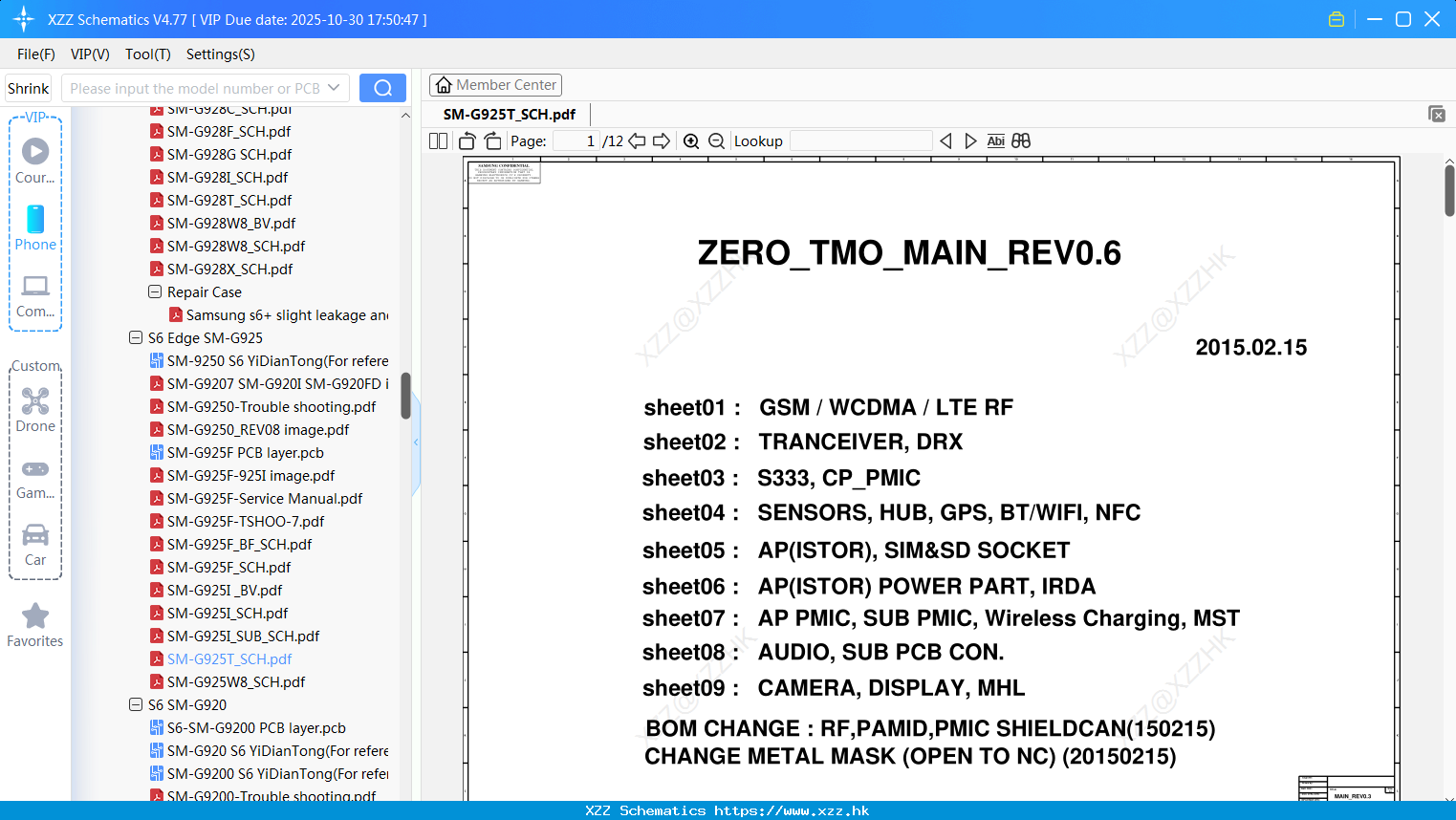Collapse the Repair Case folder
The width and height of the screenshot is (1456, 820).
coord(155,291)
